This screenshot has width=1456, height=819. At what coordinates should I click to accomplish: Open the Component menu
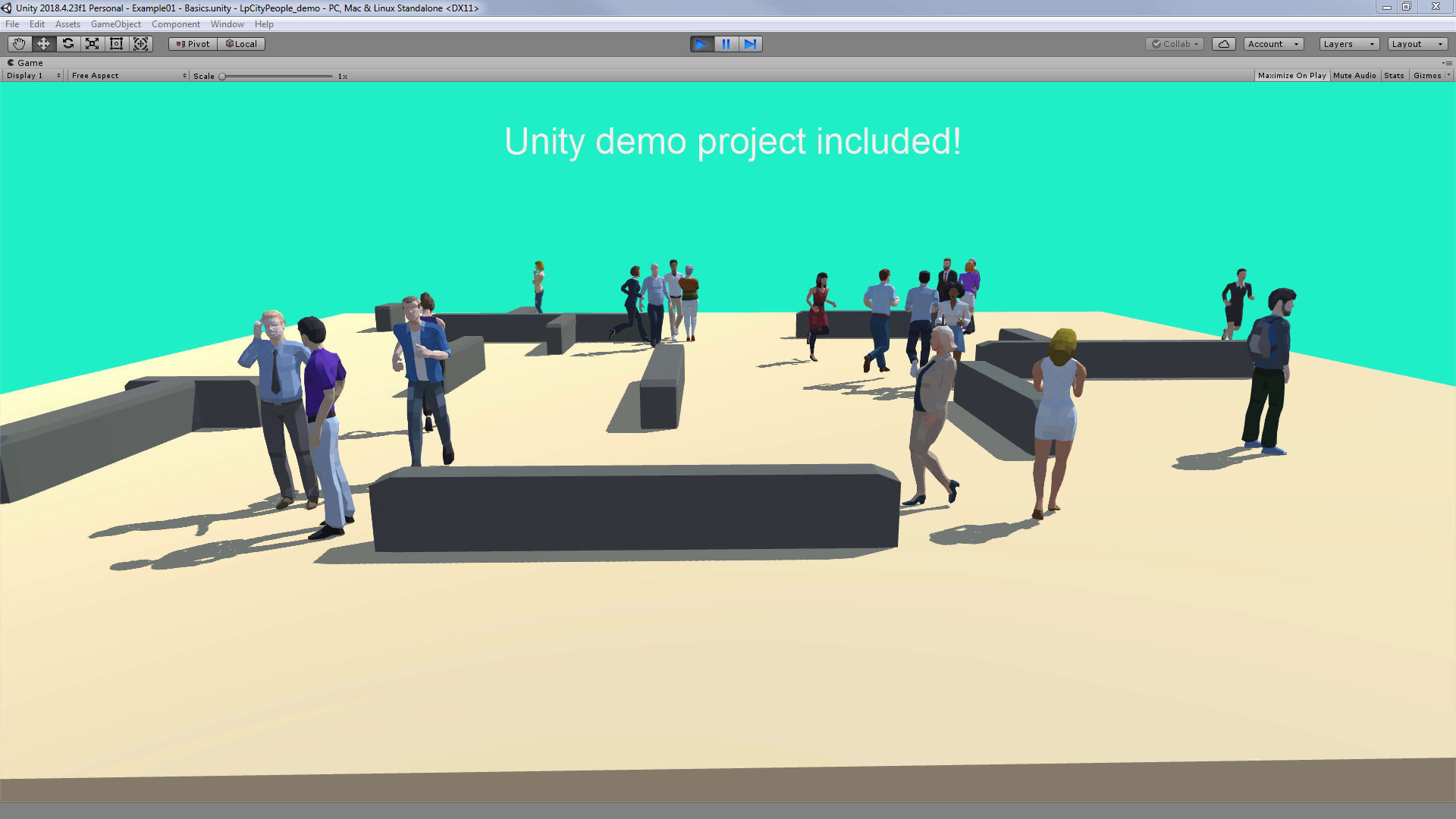point(176,24)
